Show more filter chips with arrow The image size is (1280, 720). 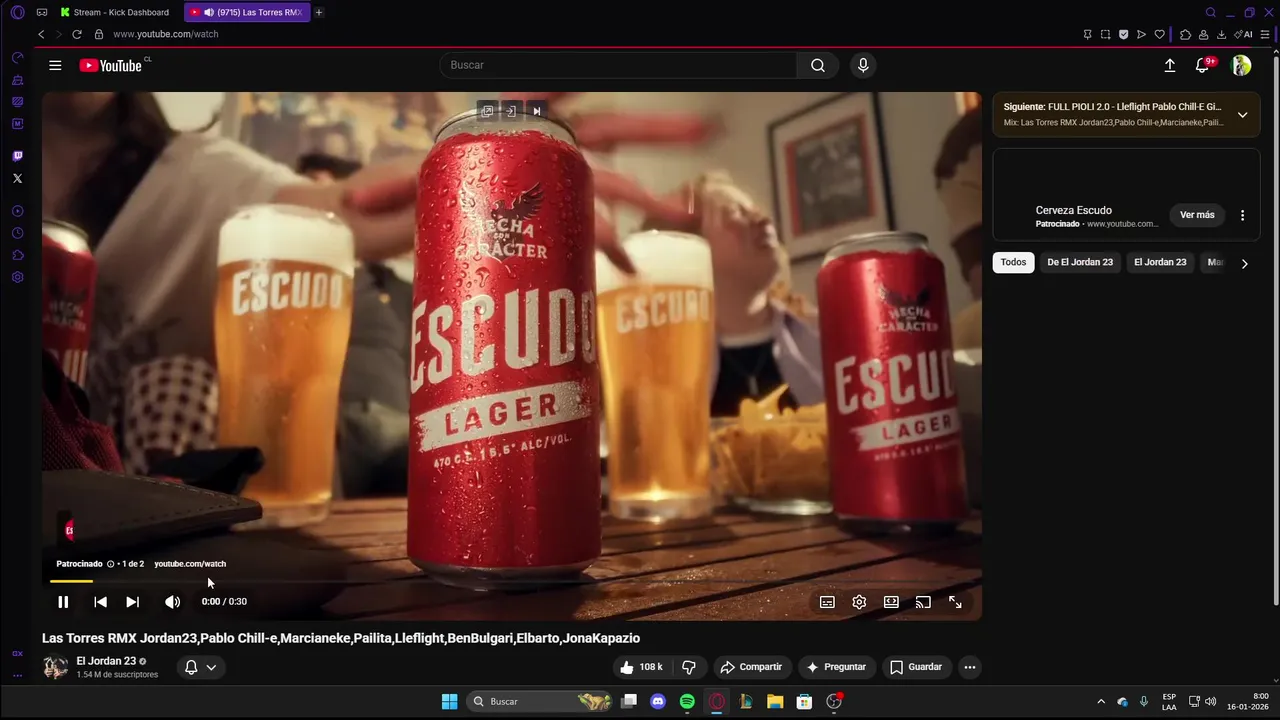pos(1244,264)
